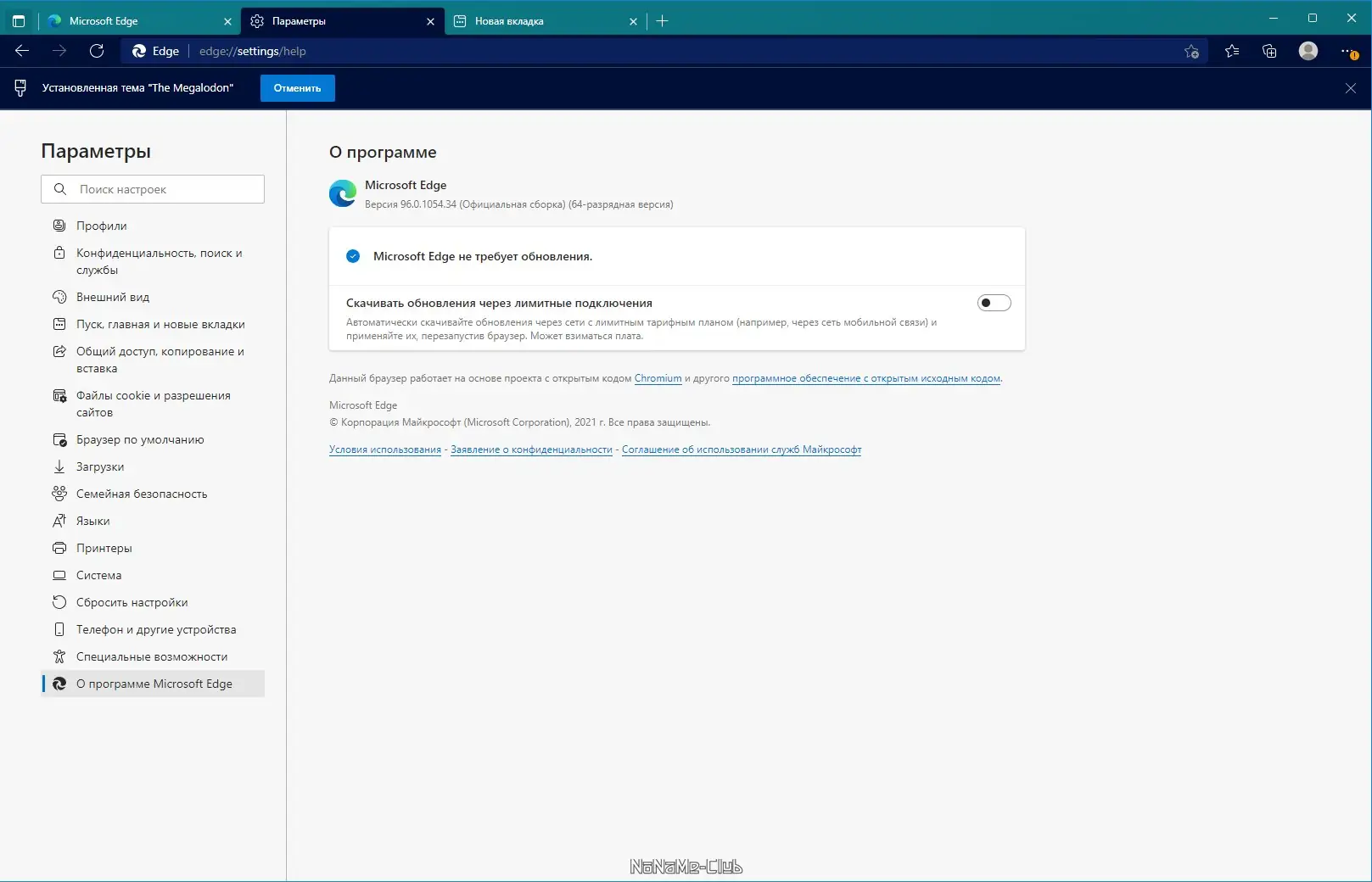1372x882 pixels.
Task: Toggle downloading updates over metered connections
Action: (994, 303)
